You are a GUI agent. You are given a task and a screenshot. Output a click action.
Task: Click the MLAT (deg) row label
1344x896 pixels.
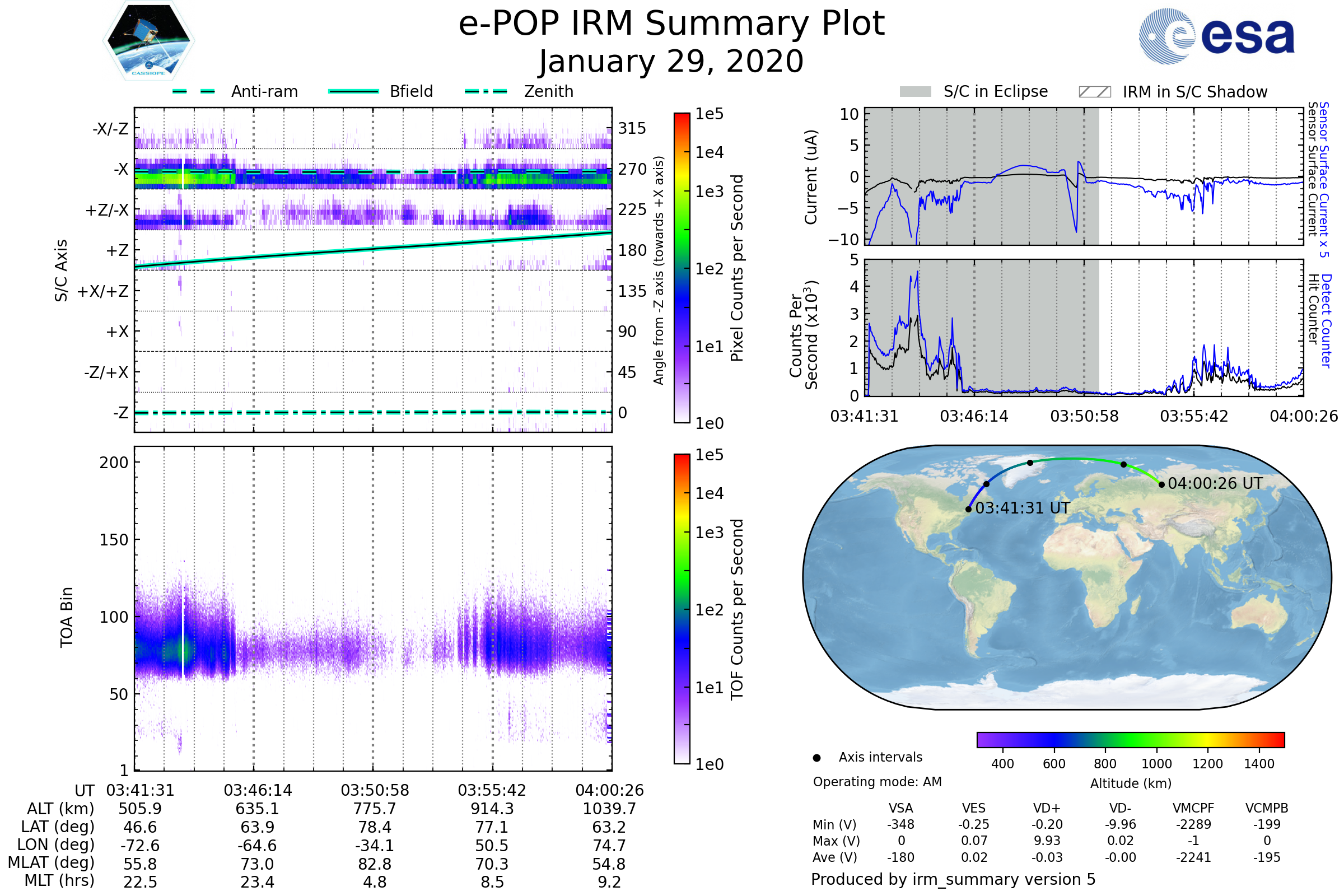[52, 862]
